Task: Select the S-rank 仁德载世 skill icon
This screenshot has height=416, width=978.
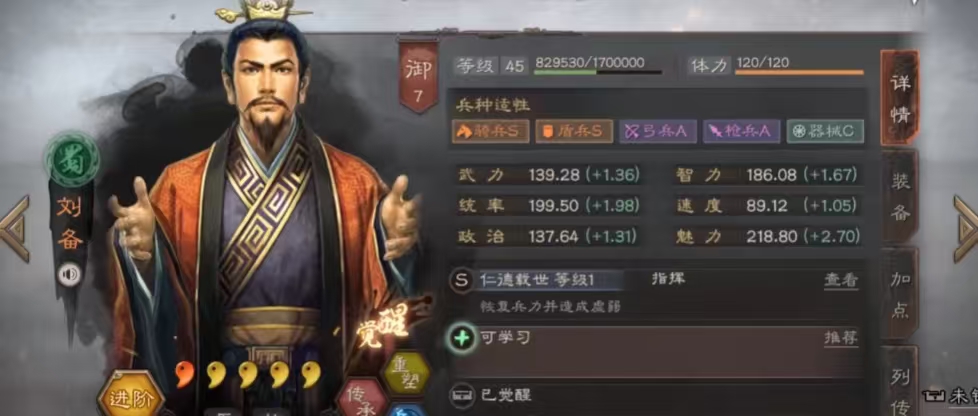Action: point(461,281)
